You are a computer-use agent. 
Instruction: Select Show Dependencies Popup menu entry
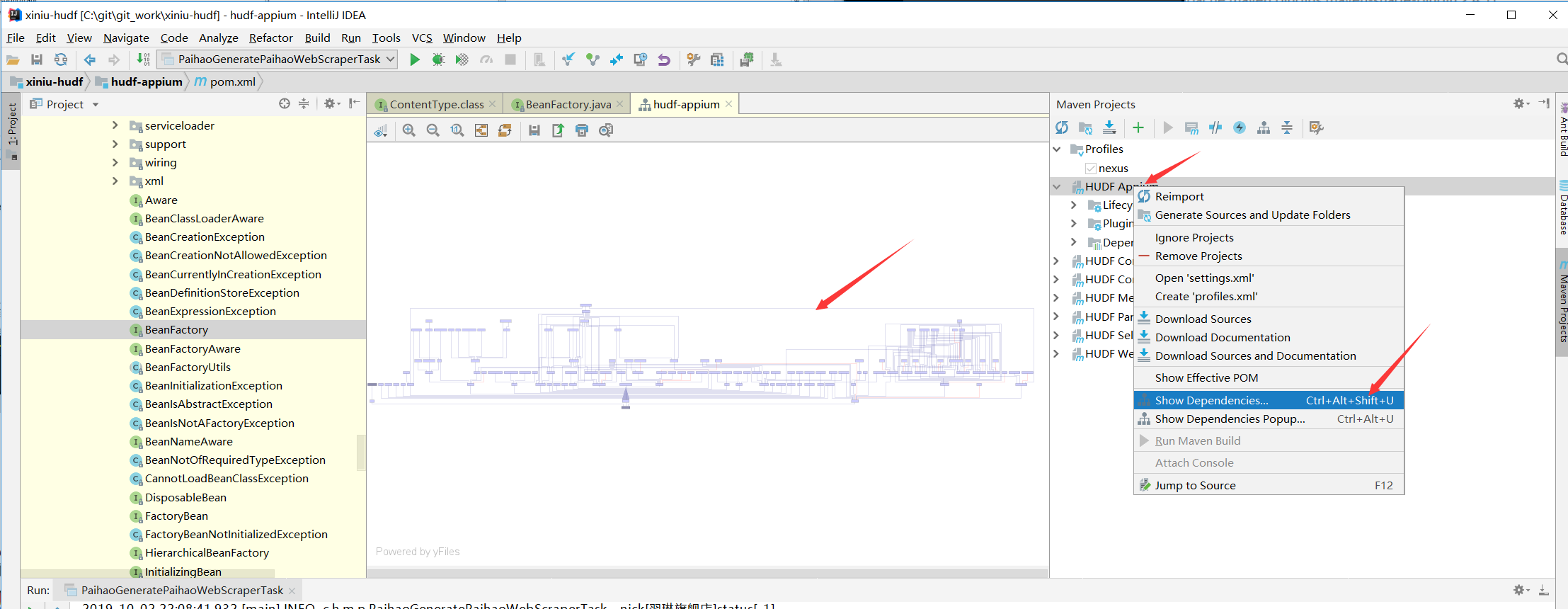point(1230,419)
